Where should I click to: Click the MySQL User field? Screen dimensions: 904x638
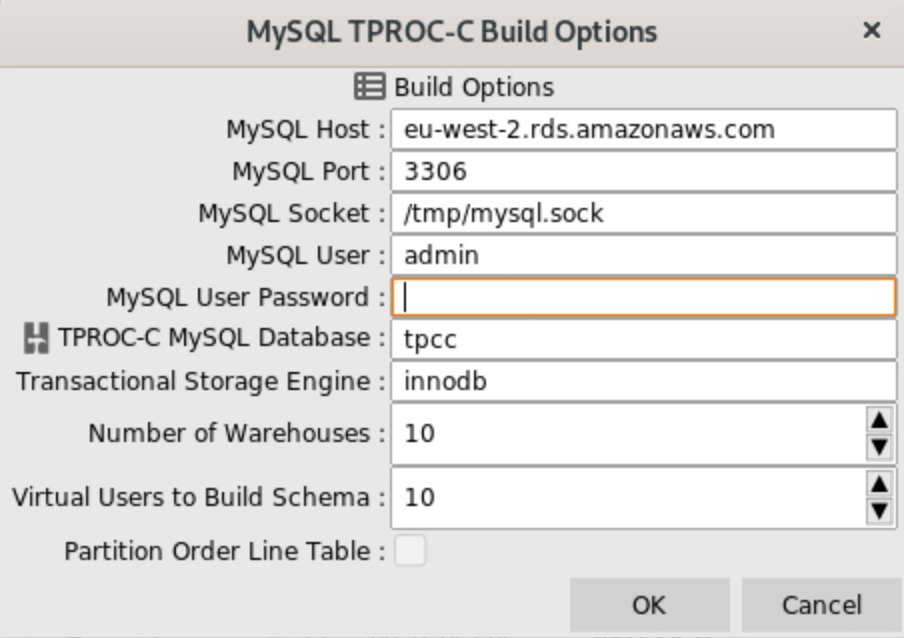[x=643, y=255]
